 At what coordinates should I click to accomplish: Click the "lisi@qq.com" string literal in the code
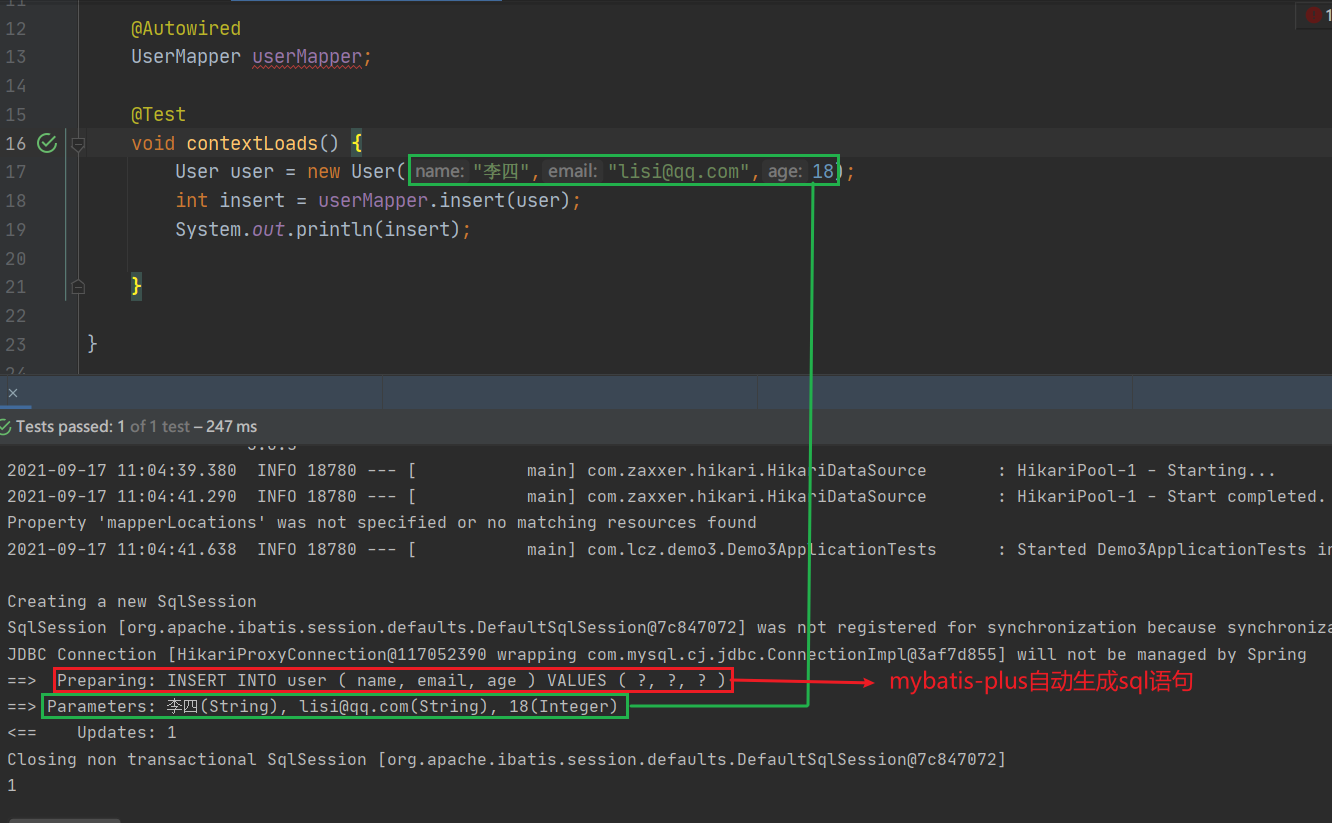tap(680, 172)
